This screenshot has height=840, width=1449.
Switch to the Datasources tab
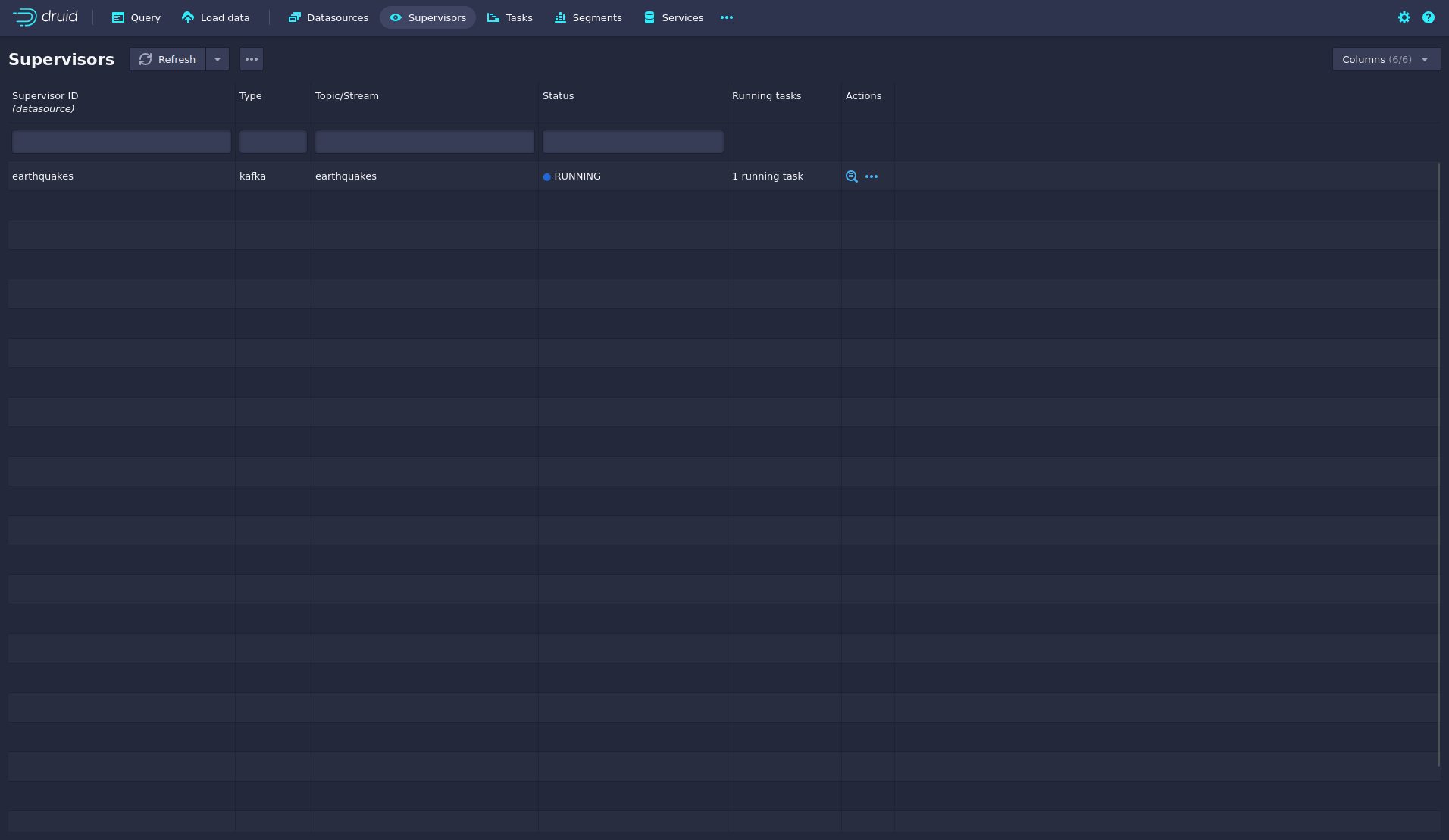(x=328, y=17)
